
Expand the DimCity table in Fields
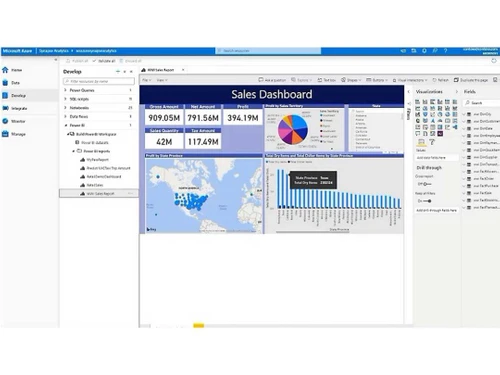(x=464, y=114)
